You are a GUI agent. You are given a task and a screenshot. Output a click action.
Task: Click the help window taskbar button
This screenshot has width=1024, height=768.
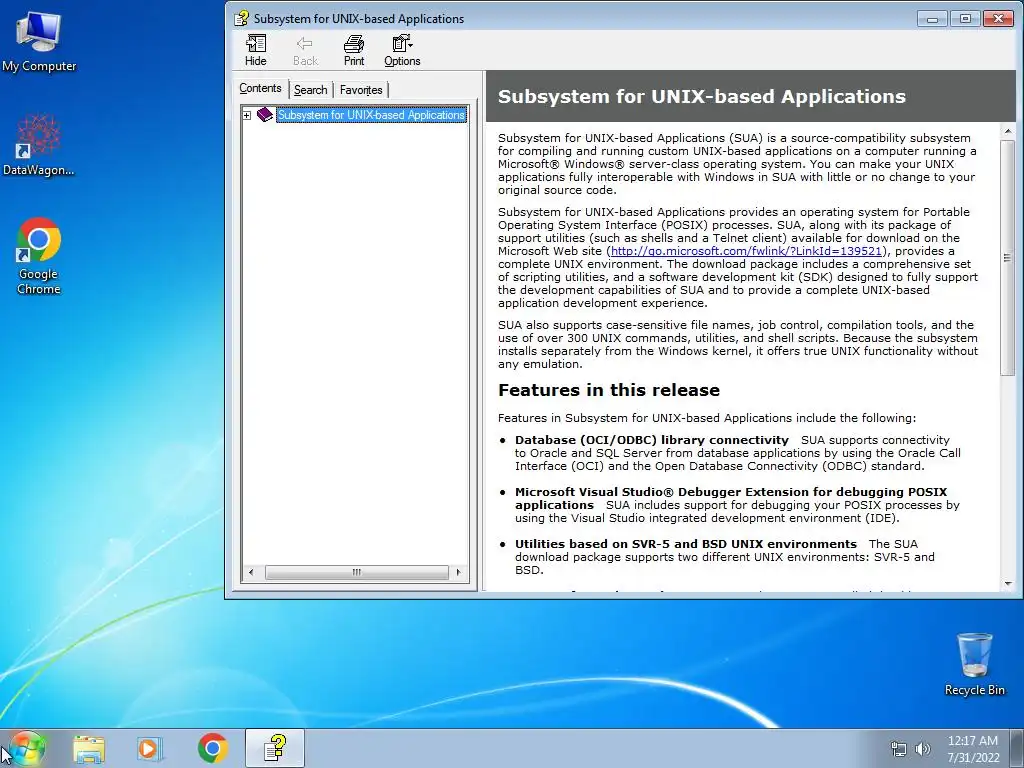(275, 748)
